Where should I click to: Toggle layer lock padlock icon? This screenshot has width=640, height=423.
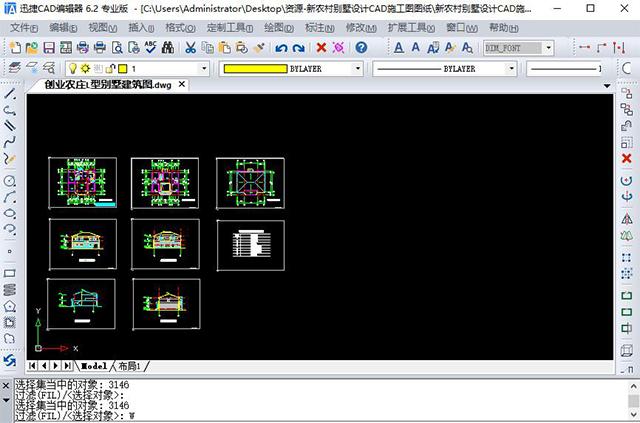coord(110,69)
